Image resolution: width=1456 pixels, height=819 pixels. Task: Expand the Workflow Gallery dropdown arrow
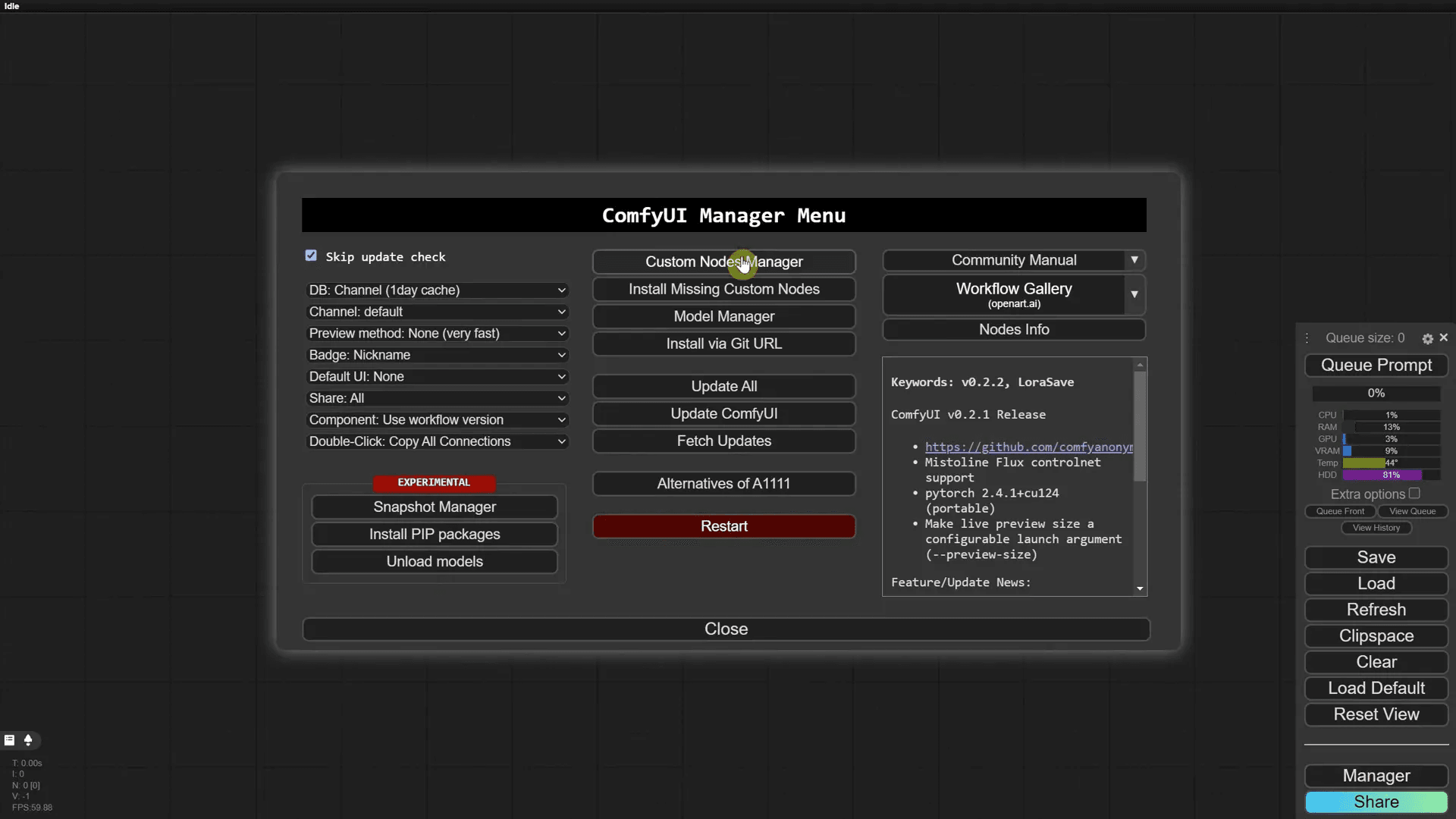(1134, 294)
